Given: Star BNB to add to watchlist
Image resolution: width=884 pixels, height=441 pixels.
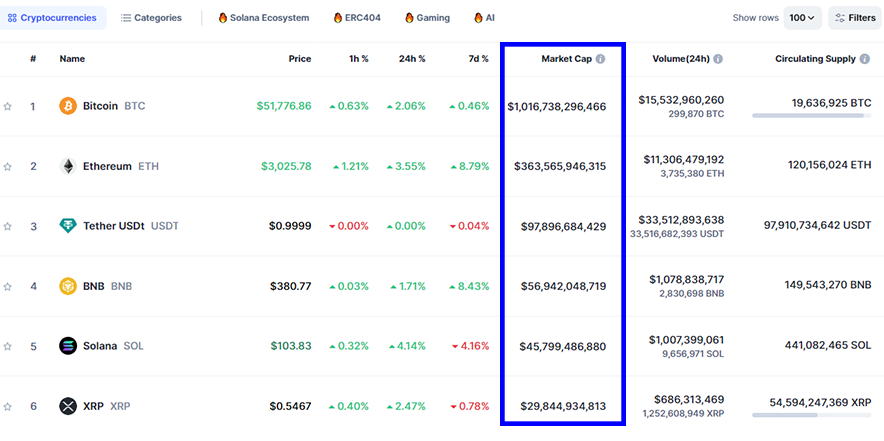Looking at the screenshot, I should click(x=7, y=286).
